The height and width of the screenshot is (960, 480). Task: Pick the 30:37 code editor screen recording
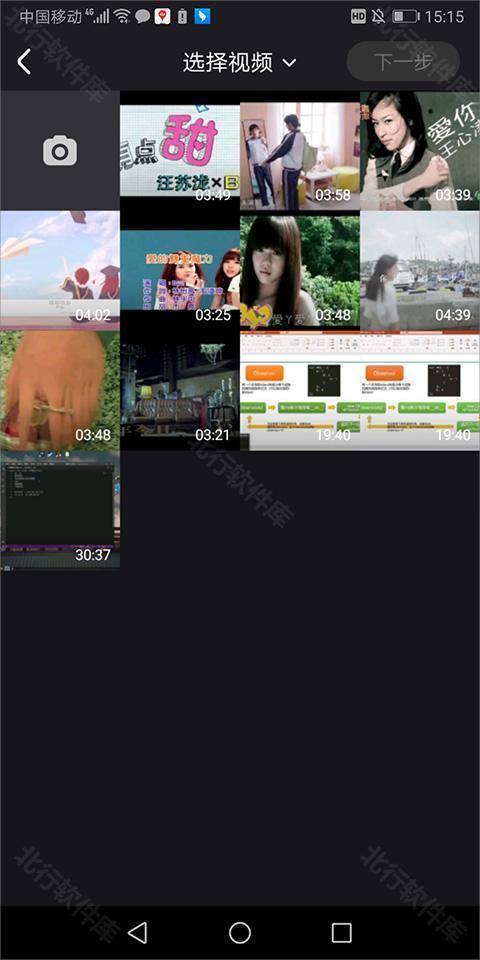click(60, 511)
